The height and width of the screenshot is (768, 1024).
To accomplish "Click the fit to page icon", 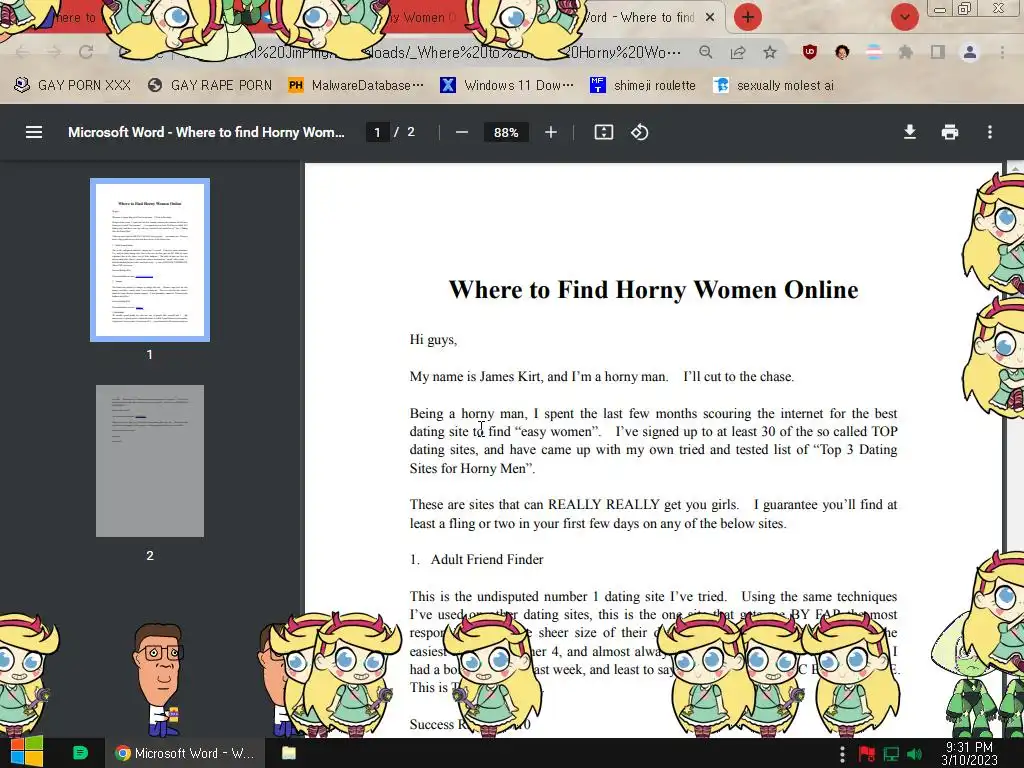I will tap(603, 133).
